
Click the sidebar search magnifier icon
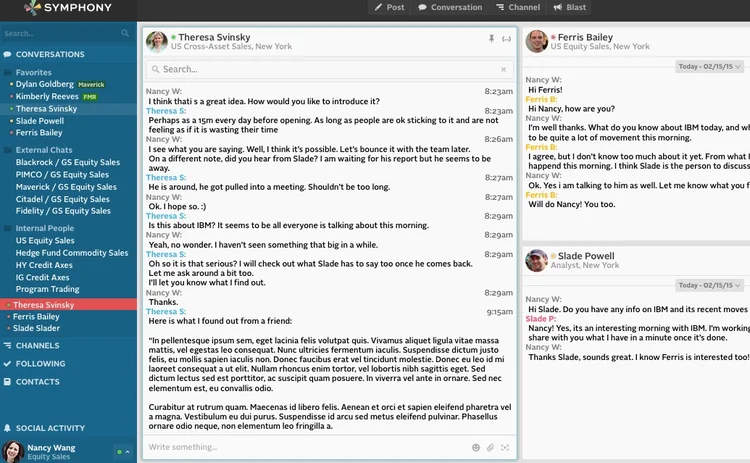(125, 33)
